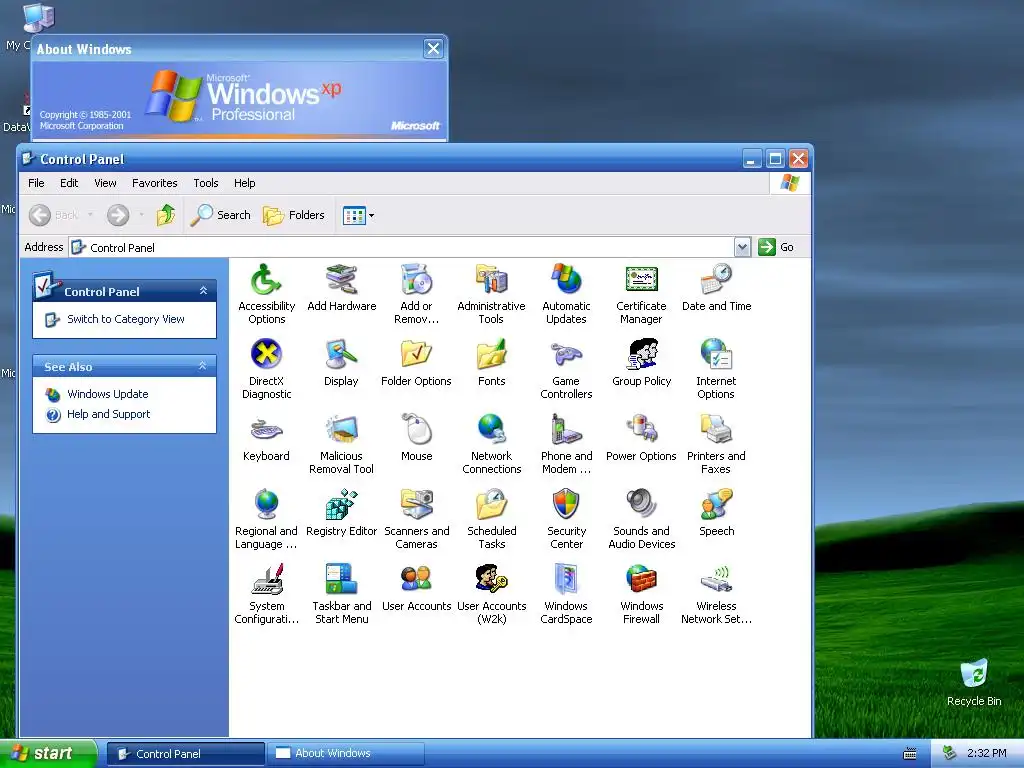Open Folder Options icon
This screenshot has width=1024, height=768.
tap(417, 355)
